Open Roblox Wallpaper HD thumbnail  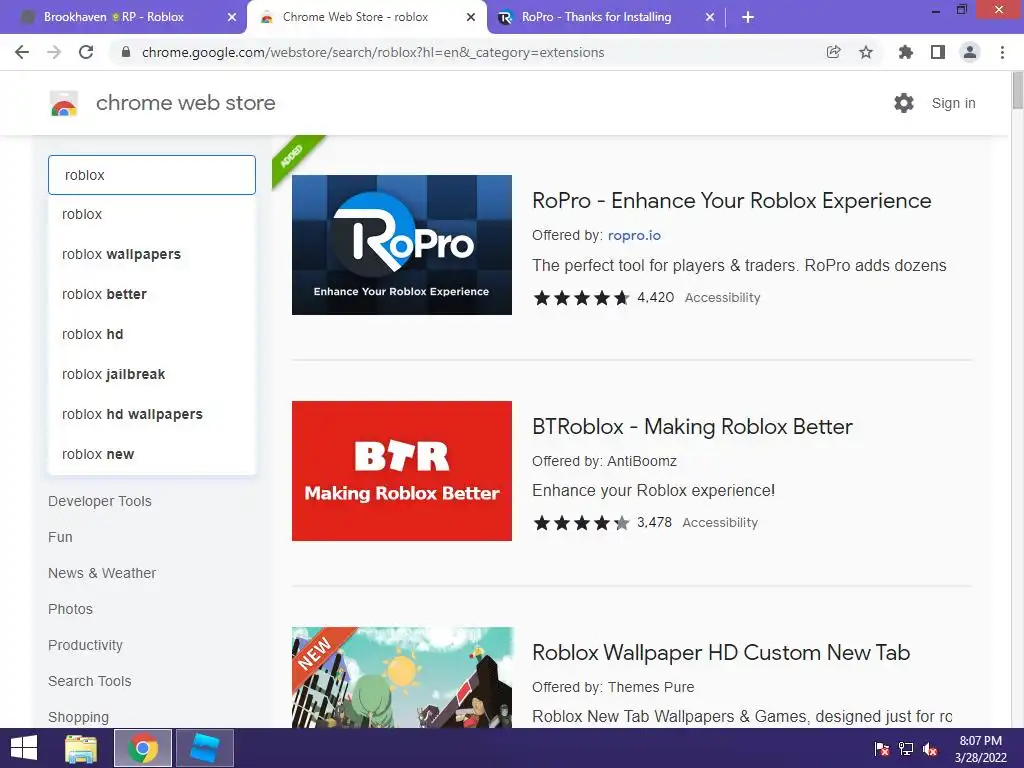tap(402, 677)
